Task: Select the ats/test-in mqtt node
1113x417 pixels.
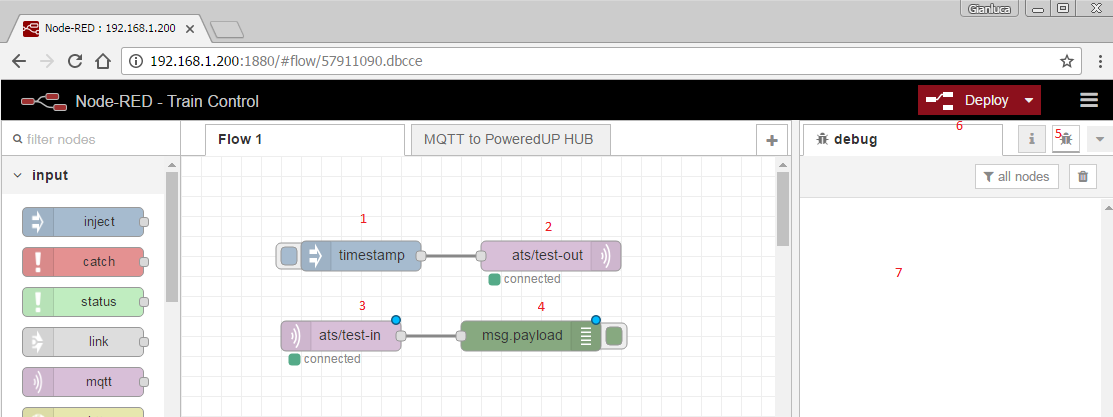Action: pos(341,335)
